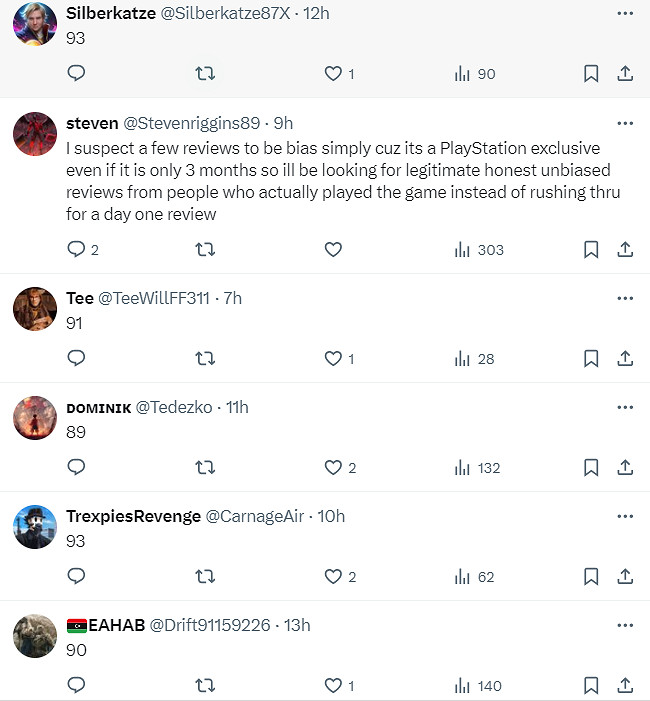Screen dimensions: 650x701
Task: Repost TrexpiesRevenge's tweet
Action: click(x=205, y=576)
